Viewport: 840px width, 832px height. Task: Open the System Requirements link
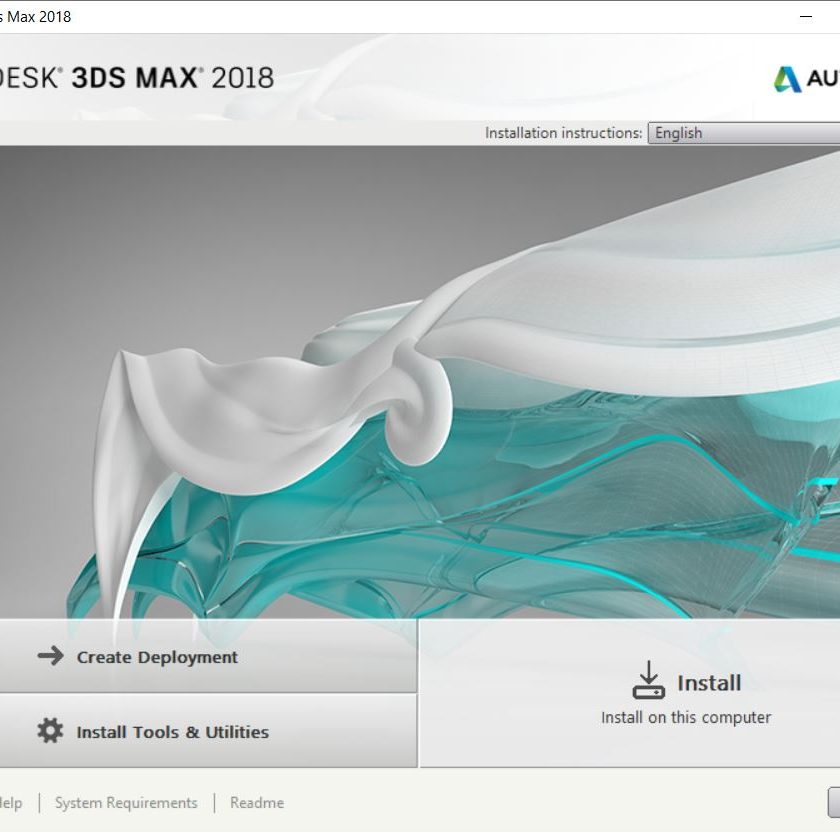pyautogui.click(x=126, y=803)
